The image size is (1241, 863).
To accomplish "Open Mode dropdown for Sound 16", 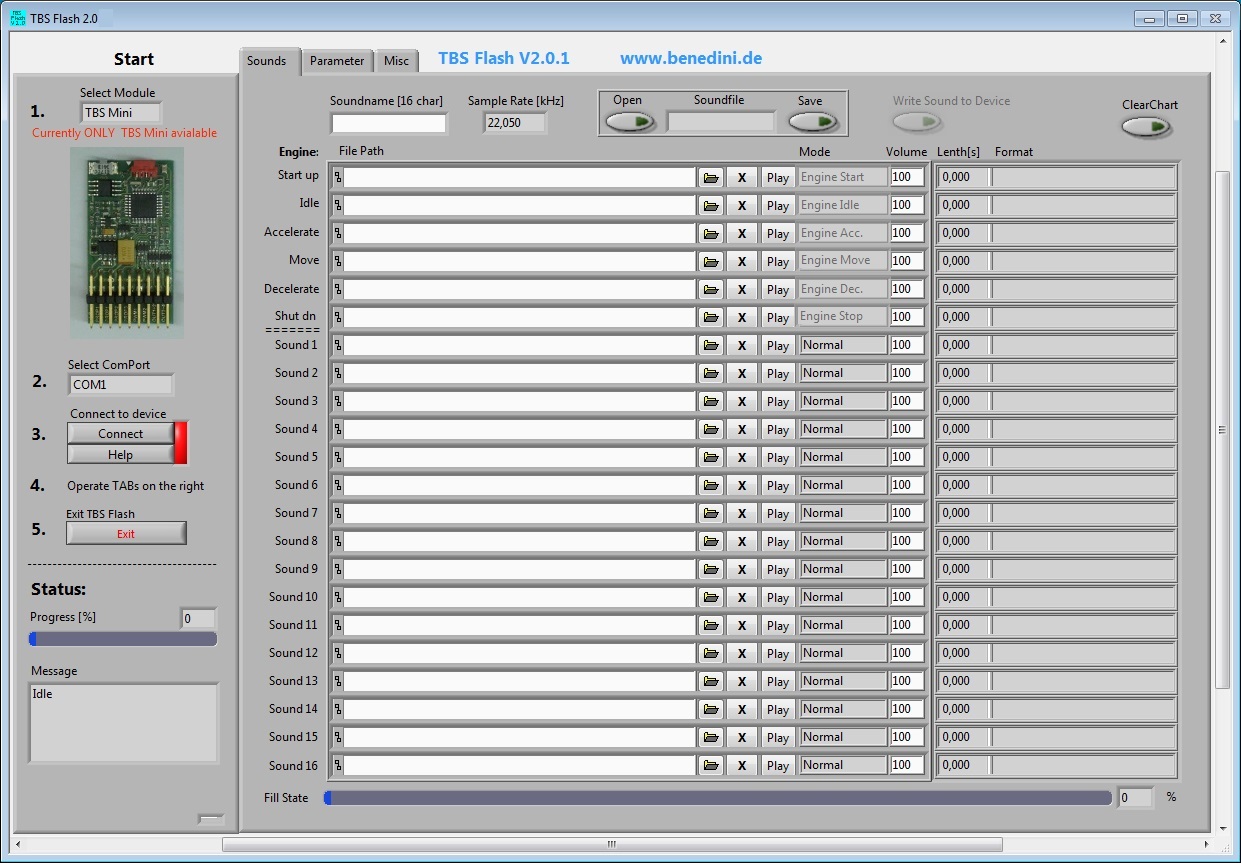I will click(843, 765).
